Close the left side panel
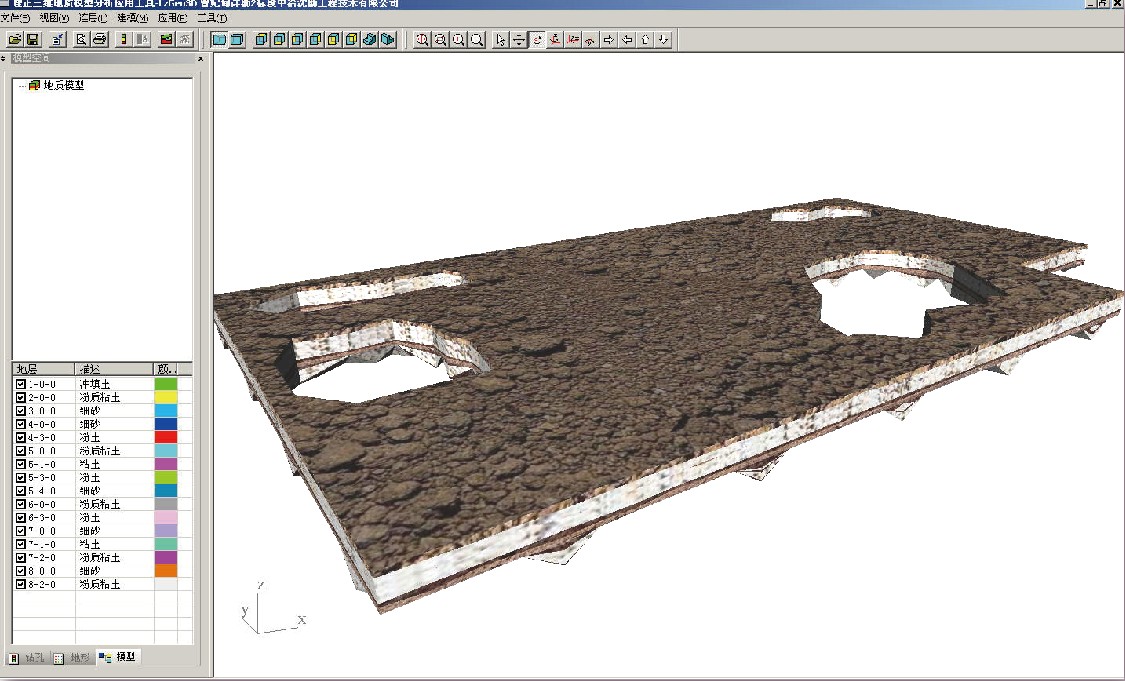 tap(200, 59)
